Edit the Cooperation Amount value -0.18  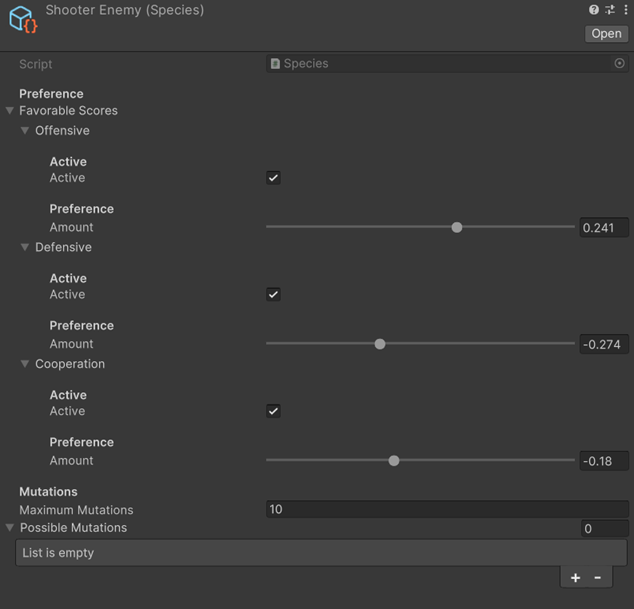[604, 461]
